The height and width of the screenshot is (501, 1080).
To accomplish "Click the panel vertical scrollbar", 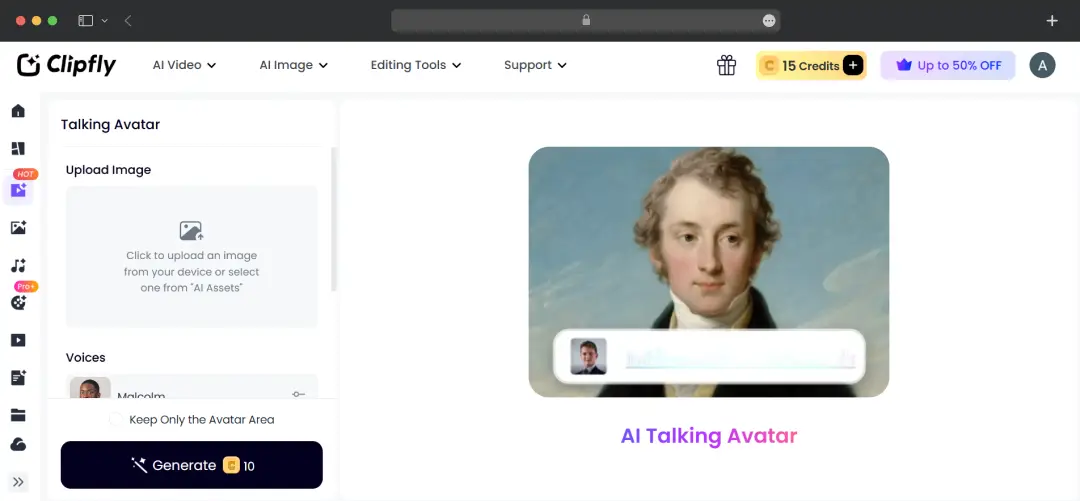I will [x=334, y=219].
